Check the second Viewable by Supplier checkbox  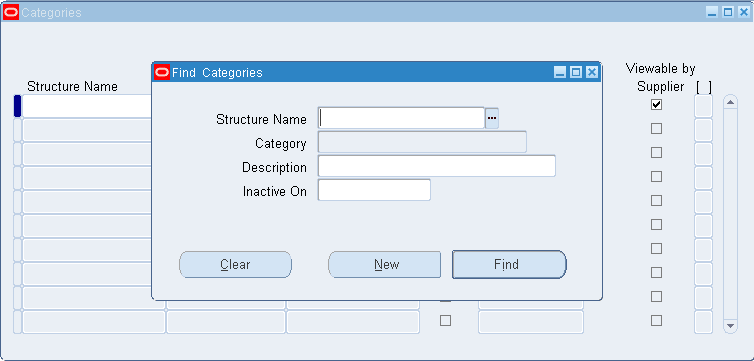pos(656,128)
